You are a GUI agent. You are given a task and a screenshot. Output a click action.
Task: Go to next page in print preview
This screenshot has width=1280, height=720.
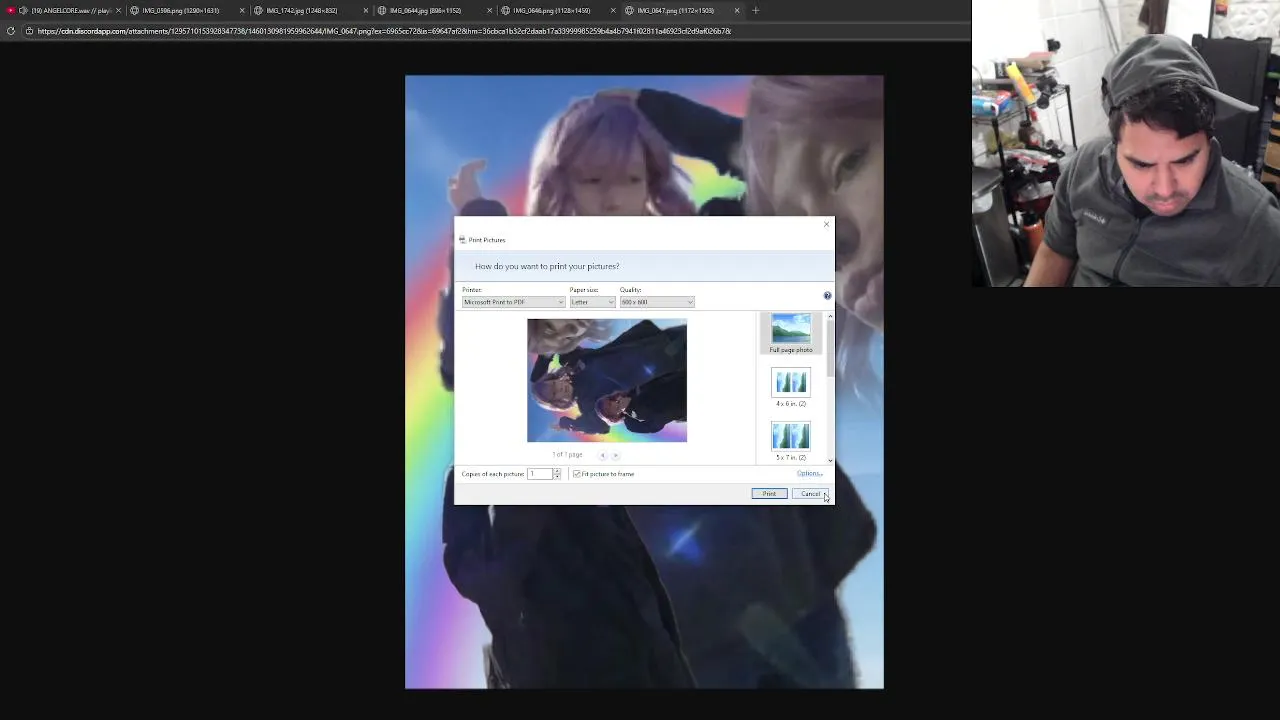click(x=615, y=455)
